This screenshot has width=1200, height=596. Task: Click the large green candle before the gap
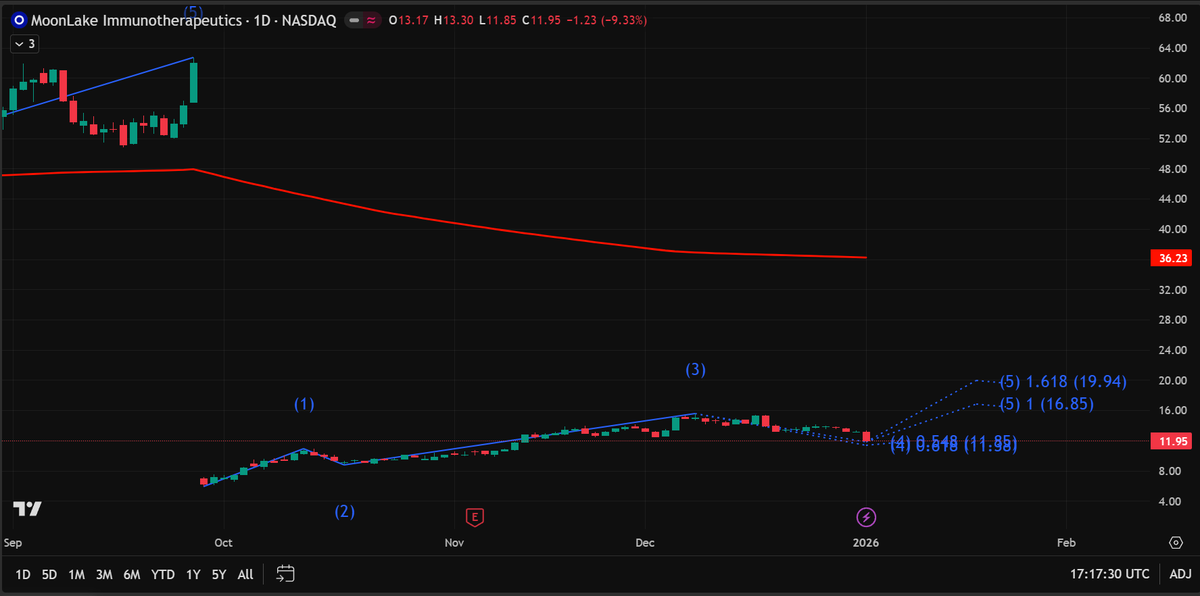[x=193, y=83]
